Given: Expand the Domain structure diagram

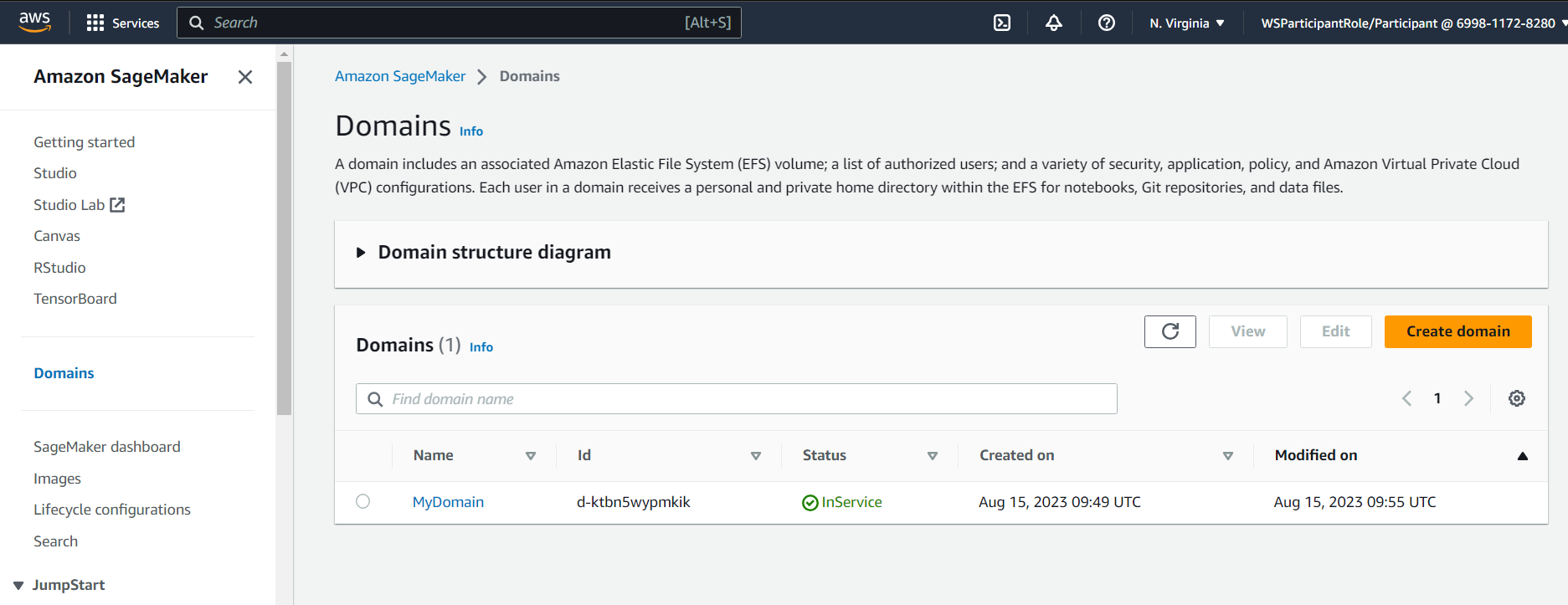Looking at the screenshot, I should tap(361, 252).
